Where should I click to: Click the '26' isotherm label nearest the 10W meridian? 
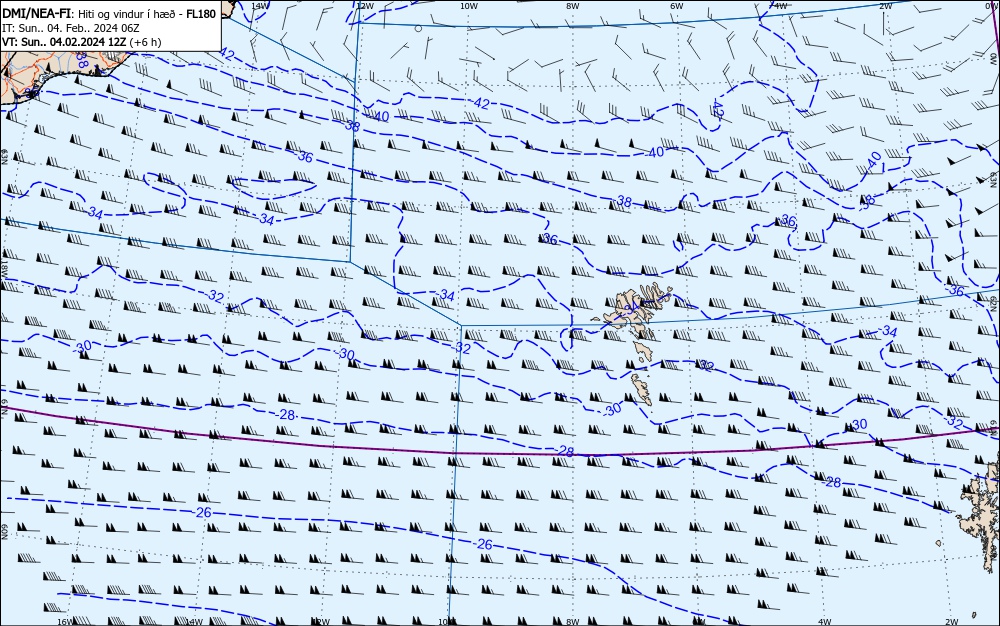pyautogui.click(x=485, y=544)
